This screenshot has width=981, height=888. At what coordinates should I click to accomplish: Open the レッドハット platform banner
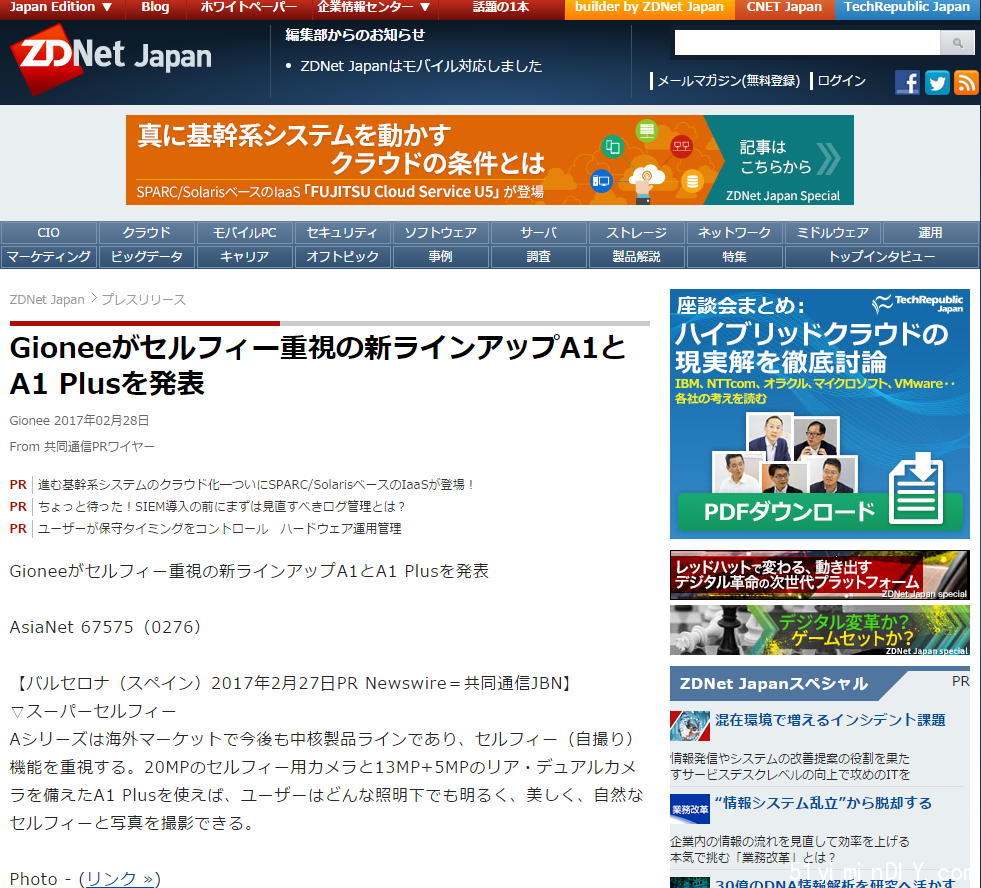(x=820, y=575)
